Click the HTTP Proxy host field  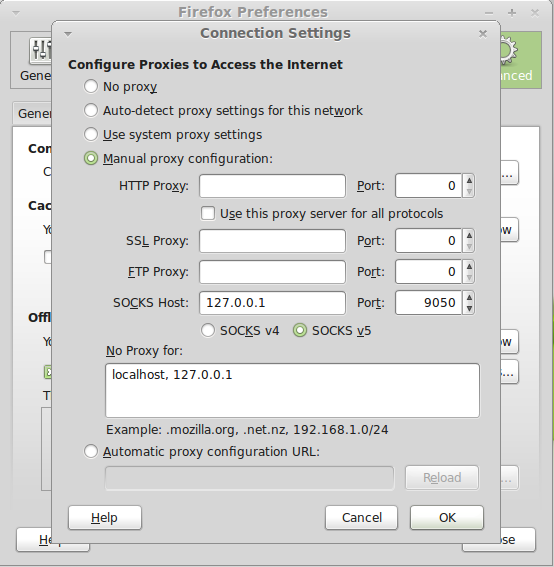272,186
